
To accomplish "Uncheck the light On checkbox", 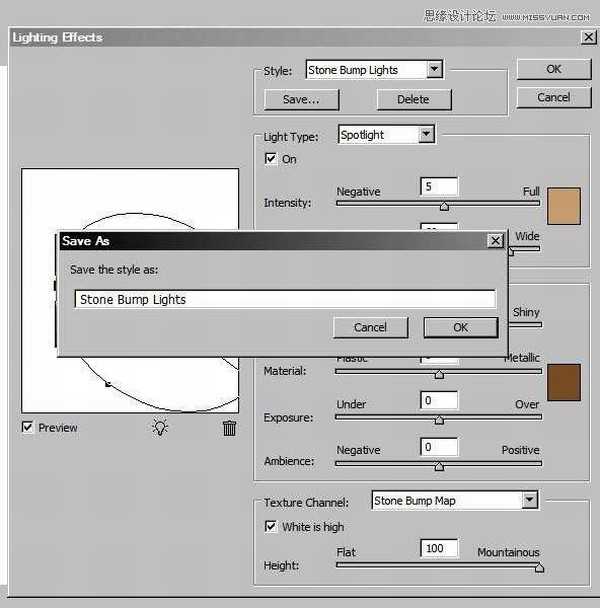I will (271, 159).
